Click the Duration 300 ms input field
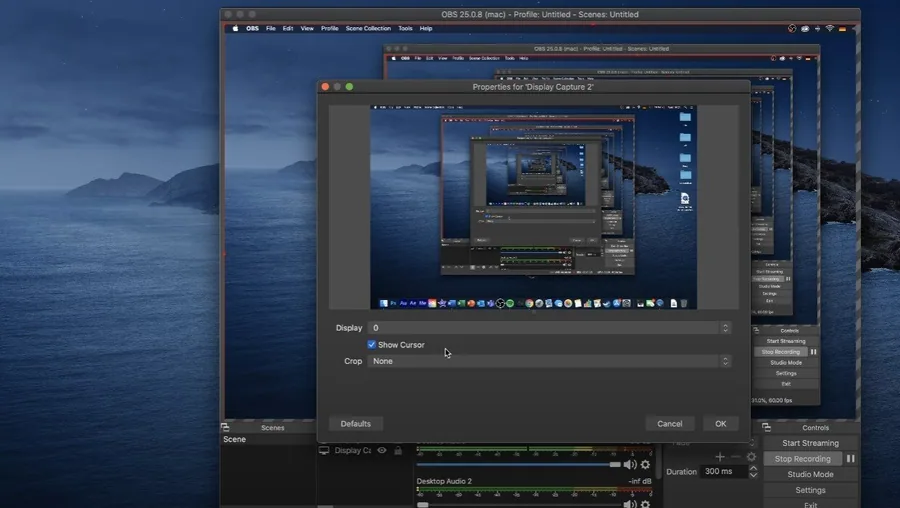 (724, 471)
